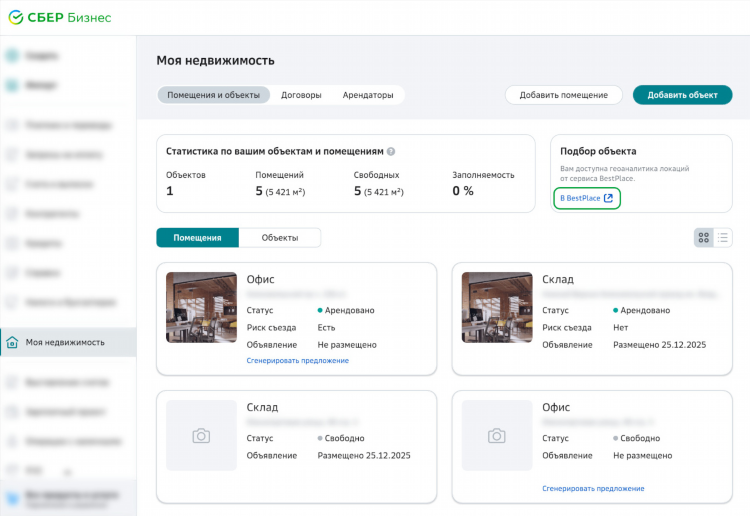The width and height of the screenshot is (750, 516).
Task: Follow the В BestPlace link
Action: point(587,198)
